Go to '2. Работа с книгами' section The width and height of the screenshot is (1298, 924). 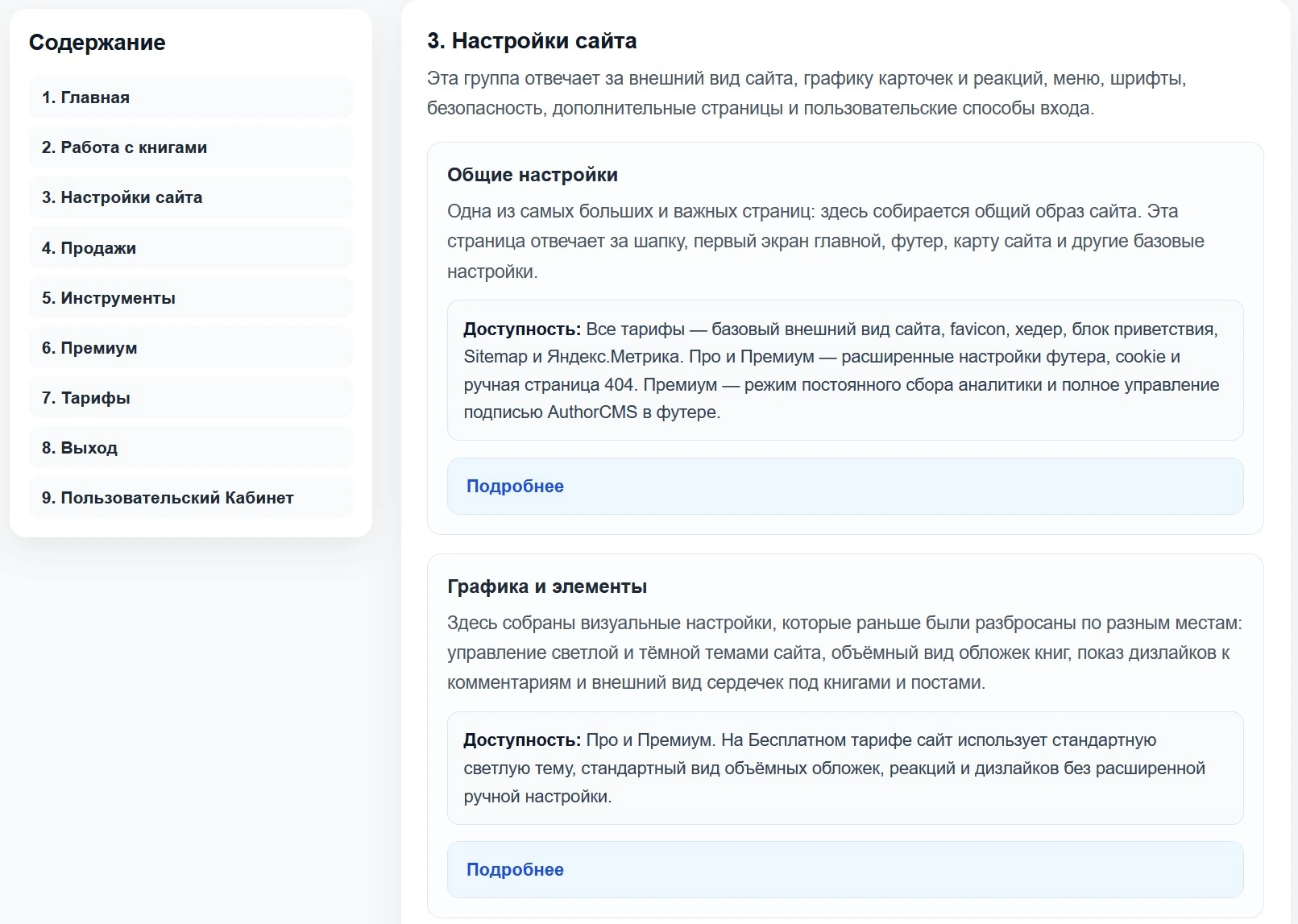click(191, 147)
